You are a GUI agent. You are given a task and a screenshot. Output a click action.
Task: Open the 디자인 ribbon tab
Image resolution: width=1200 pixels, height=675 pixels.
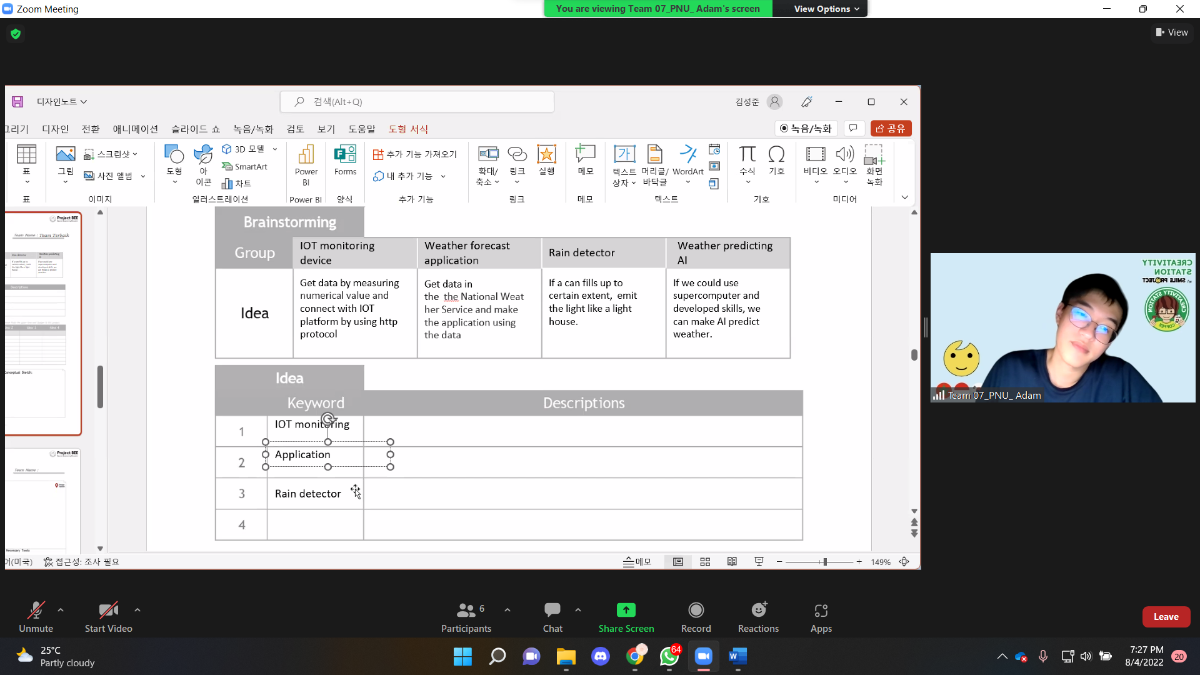pyautogui.click(x=55, y=129)
